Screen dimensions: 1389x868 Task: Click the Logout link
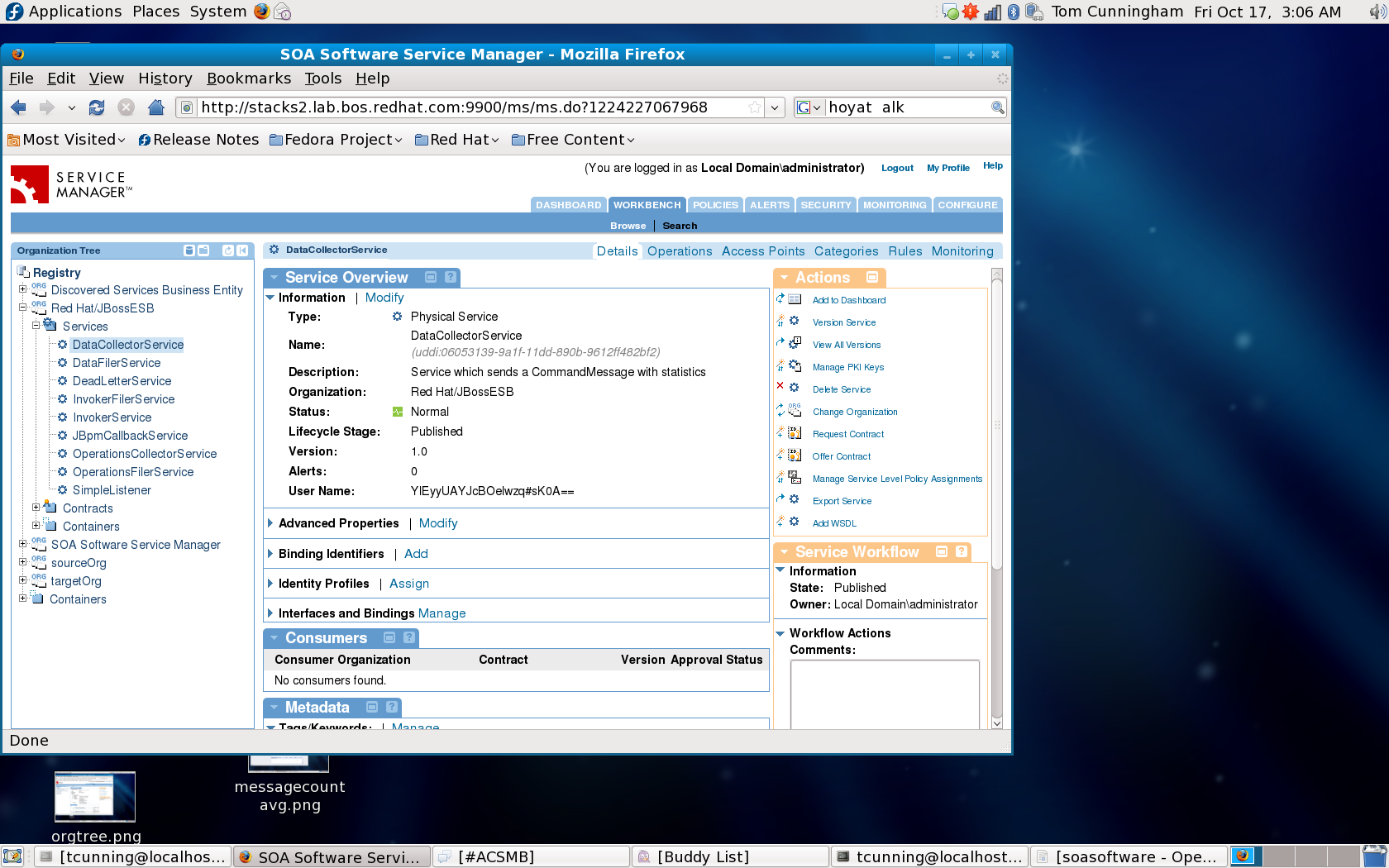tap(897, 168)
